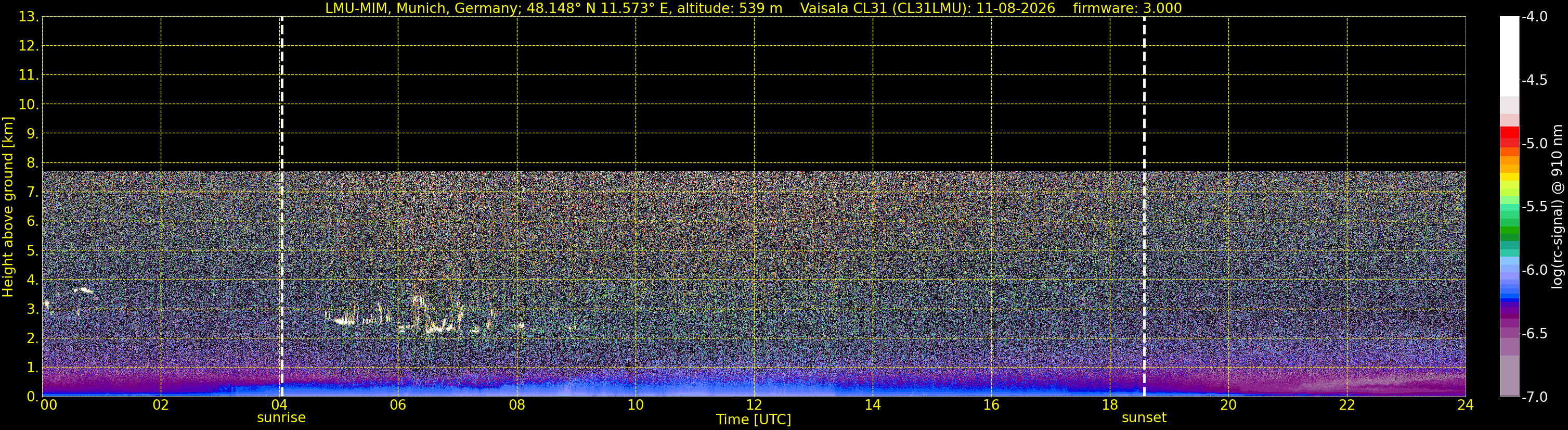The width and height of the screenshot is (1568, 430).
Task: Click the '6.' height tick label
Action: point(33,222)
